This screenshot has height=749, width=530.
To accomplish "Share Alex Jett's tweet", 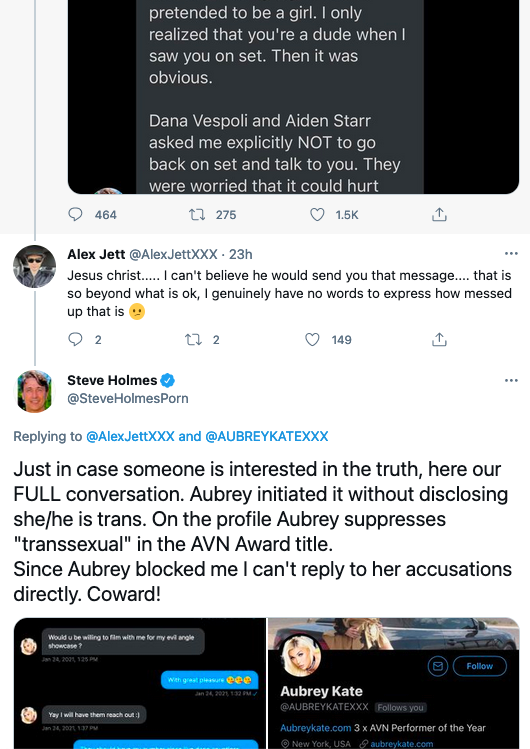I will [x=439, y=340].
